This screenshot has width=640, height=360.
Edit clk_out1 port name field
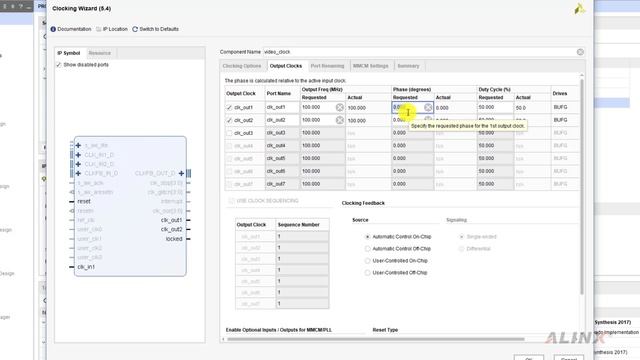point(282,107)
